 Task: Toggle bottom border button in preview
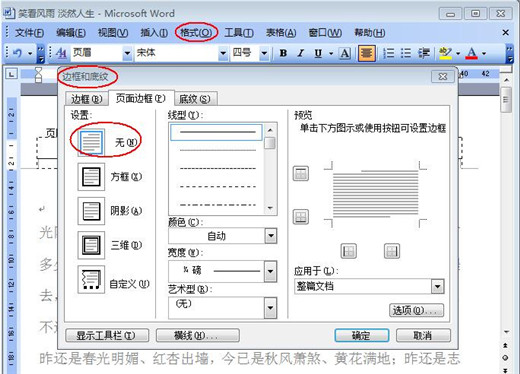click(301, 217)
